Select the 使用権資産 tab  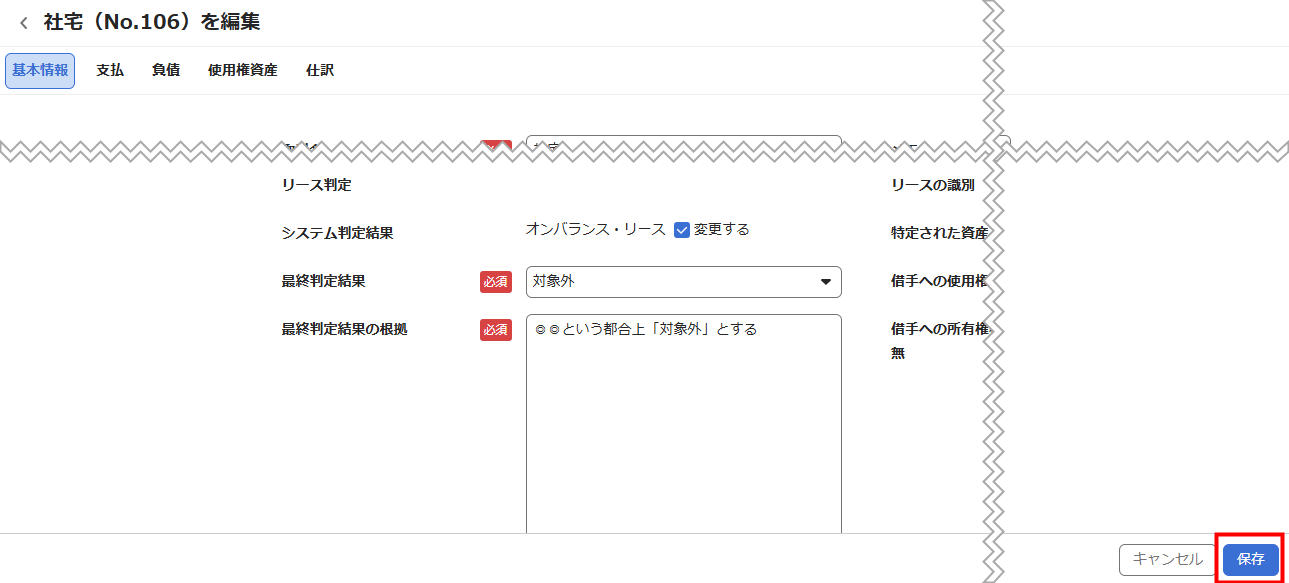[x=242, y=71]
